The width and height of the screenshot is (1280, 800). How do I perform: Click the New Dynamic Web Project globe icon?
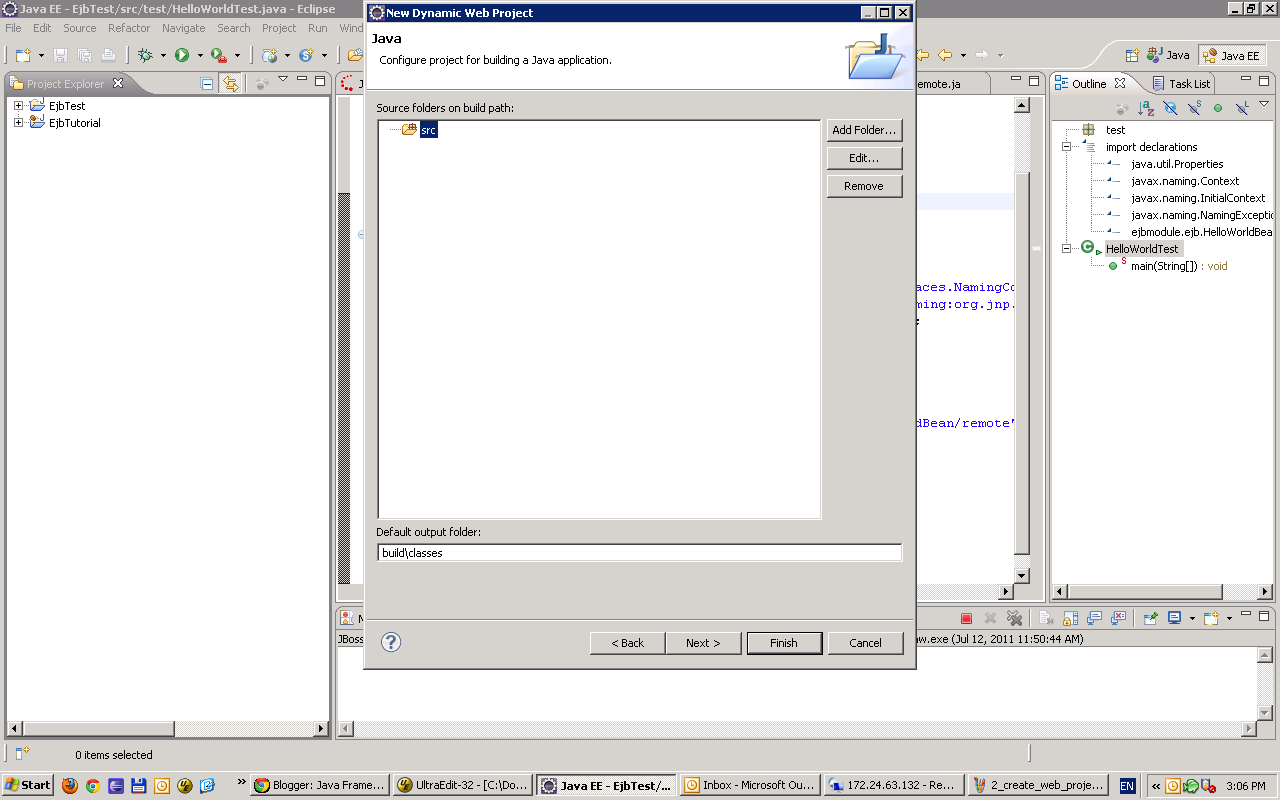tap(269, 55)
